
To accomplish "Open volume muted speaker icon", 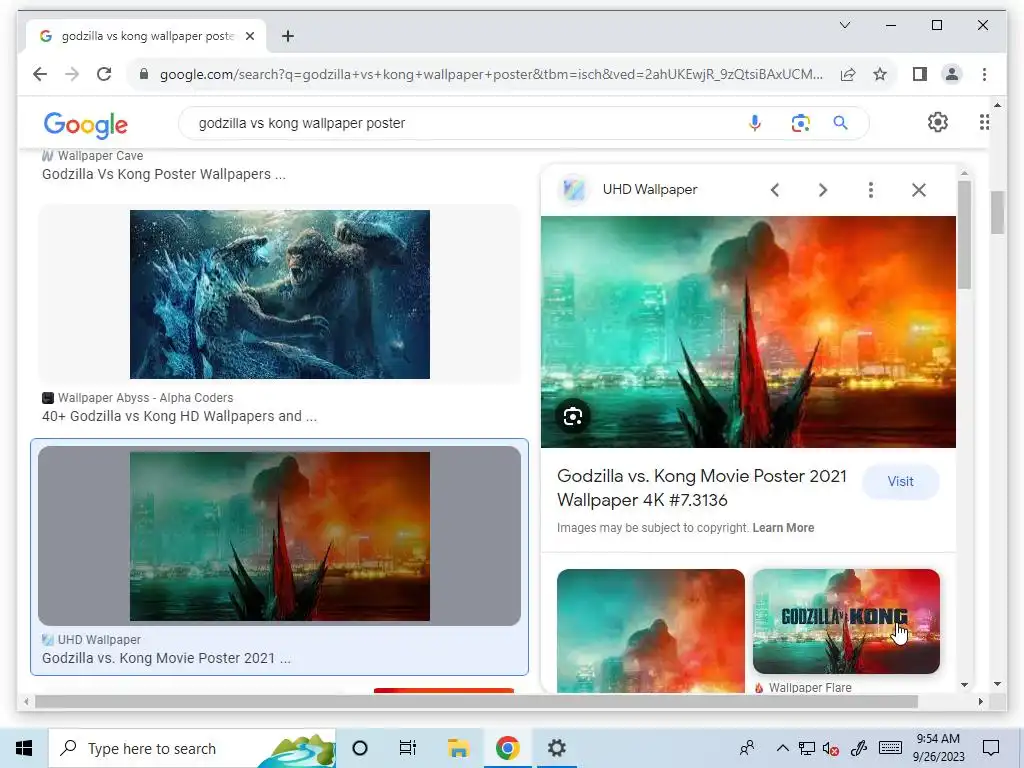I will coord(831,748).
